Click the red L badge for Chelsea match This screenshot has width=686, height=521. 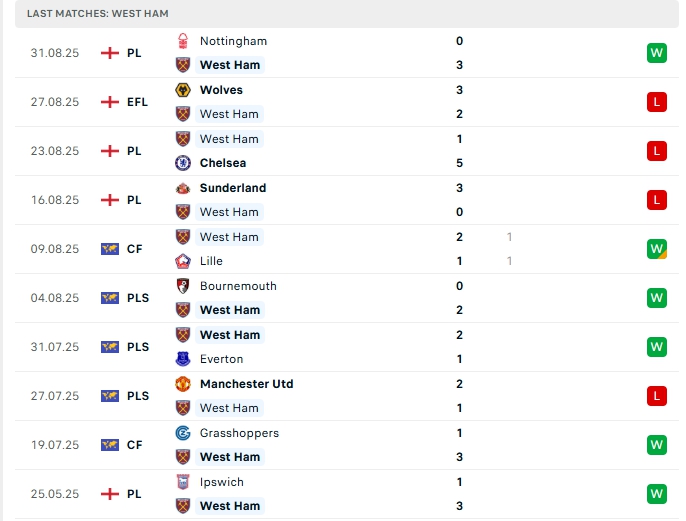coord(656,151)
